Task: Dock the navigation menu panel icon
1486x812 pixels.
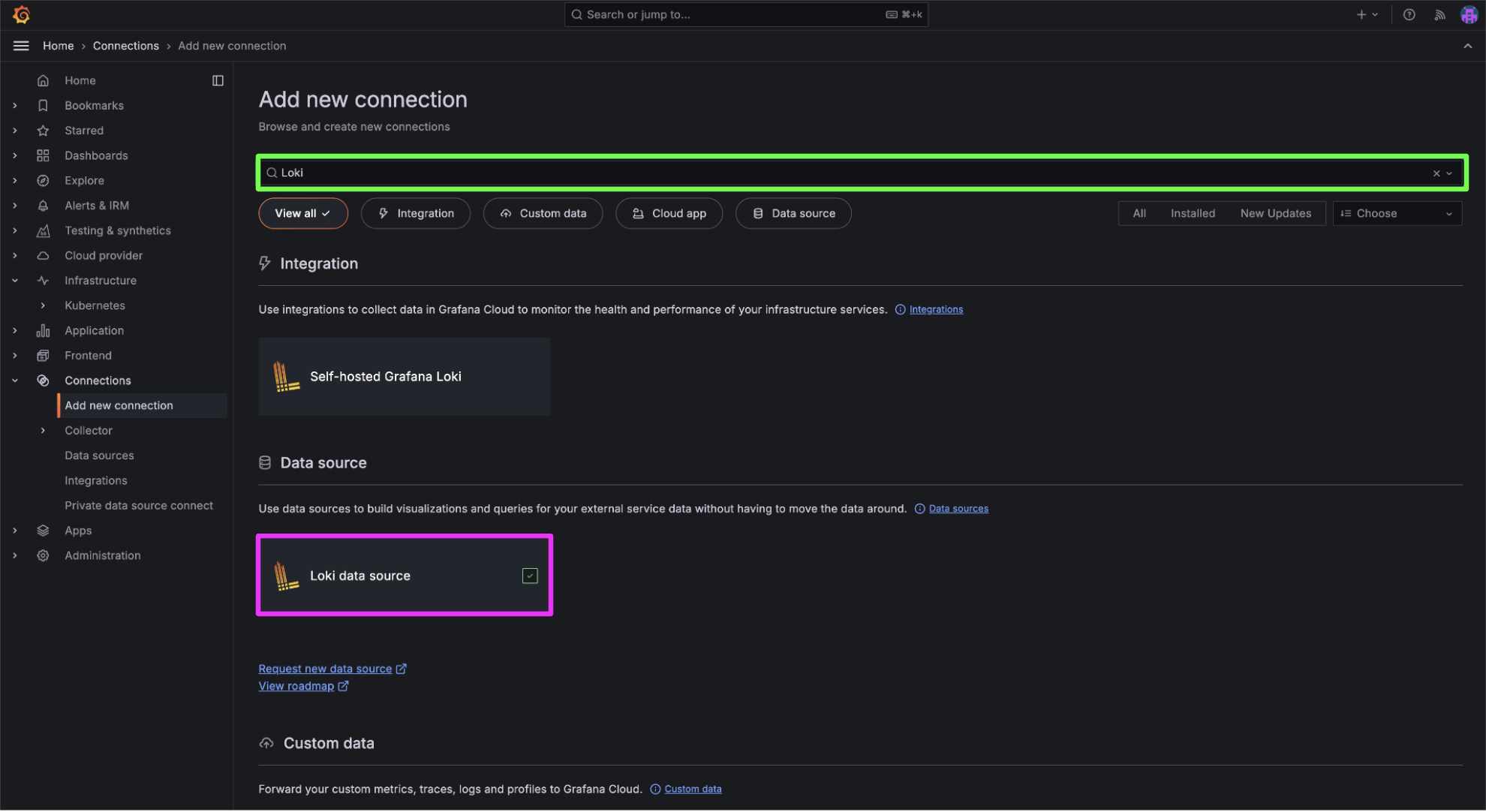Action: tap(218, 80)
